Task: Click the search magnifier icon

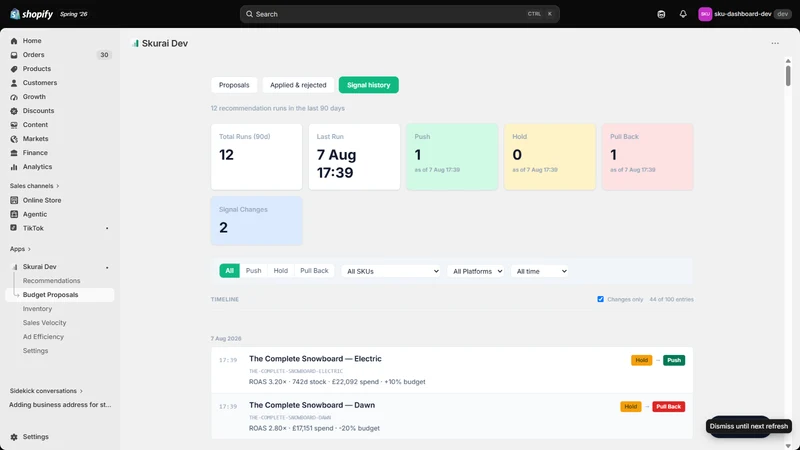Action: (x=249, y=14)
